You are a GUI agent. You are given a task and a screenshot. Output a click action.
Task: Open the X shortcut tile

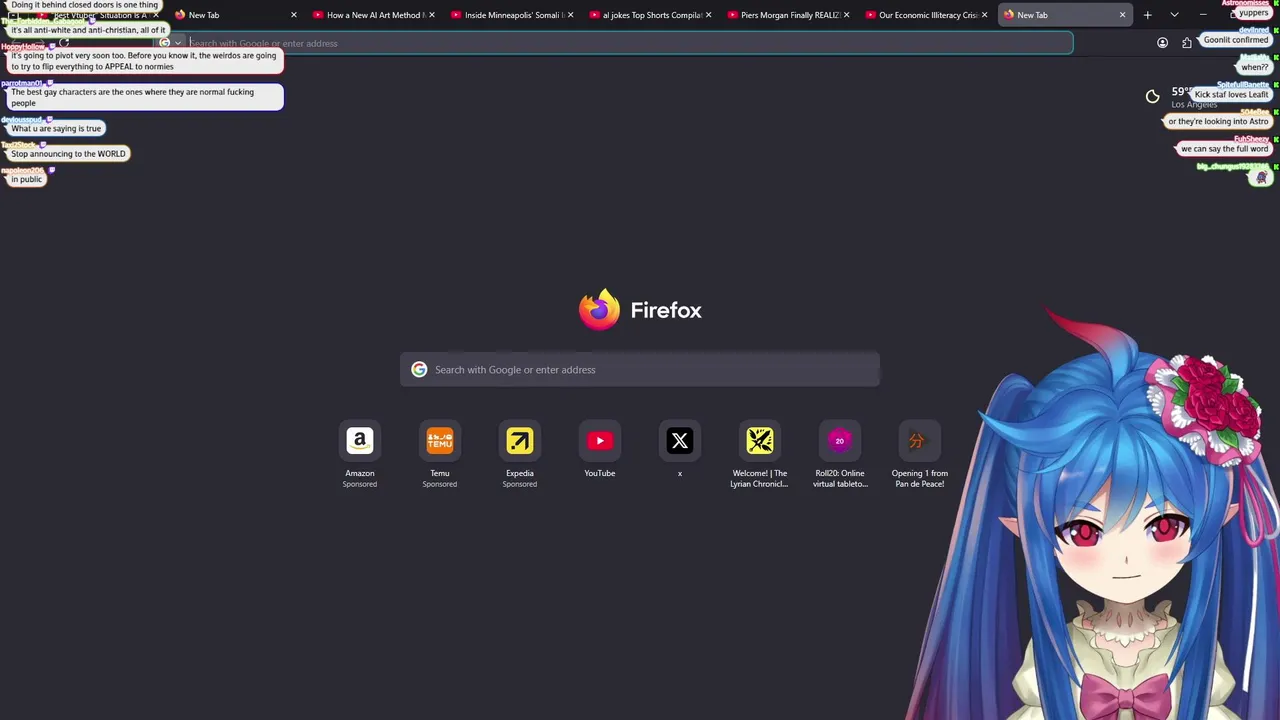point(680,441)
